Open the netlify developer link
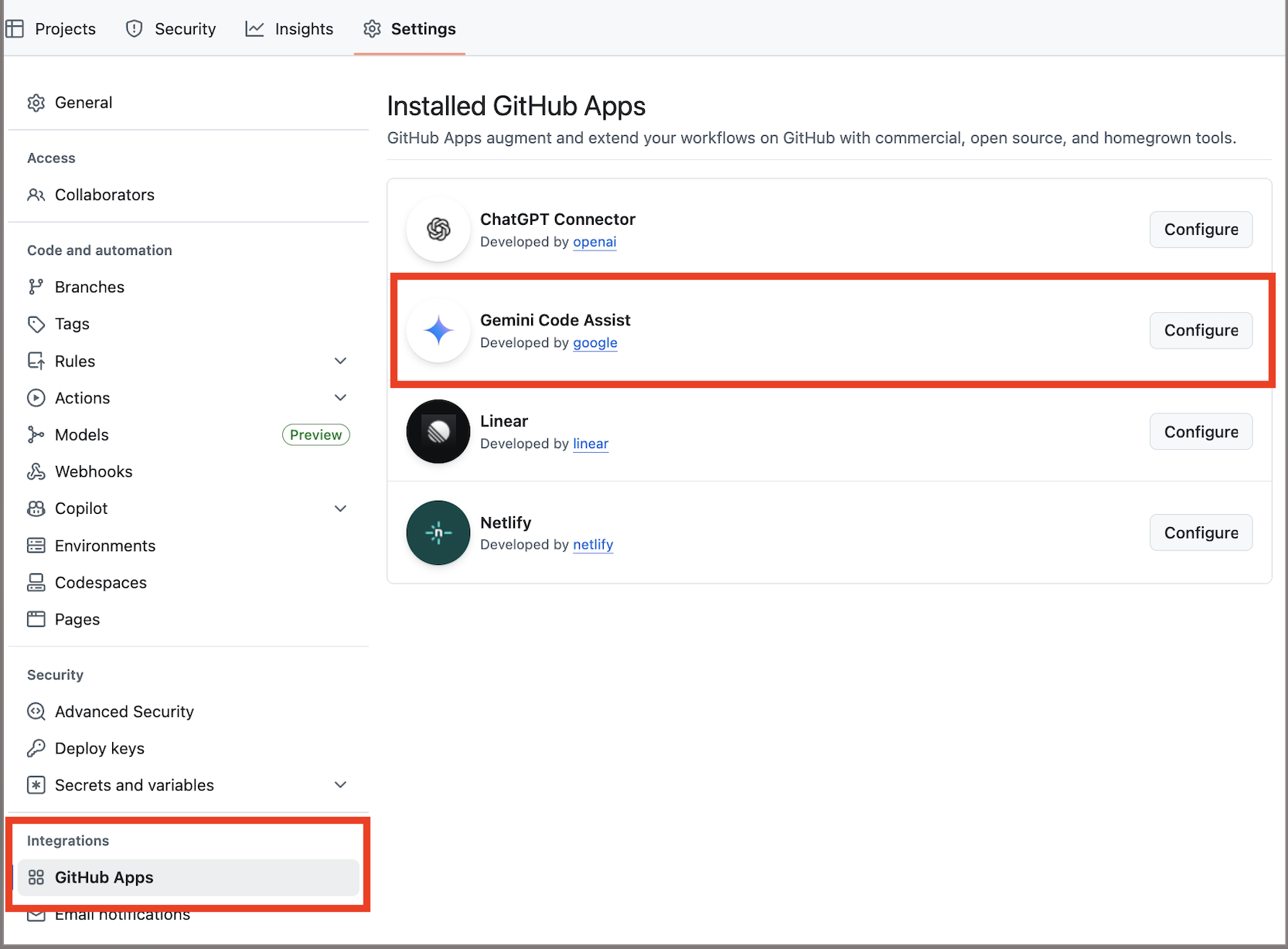Screen dimensions: 1288x949 tap(593, 545)
